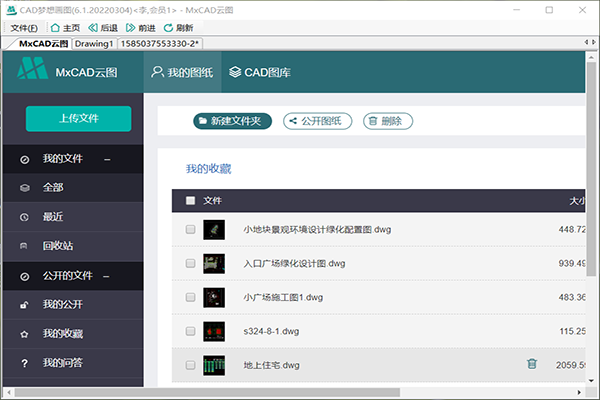
Task: Check the box for s324-8-1.dwg
Action: tap(190, 330)
